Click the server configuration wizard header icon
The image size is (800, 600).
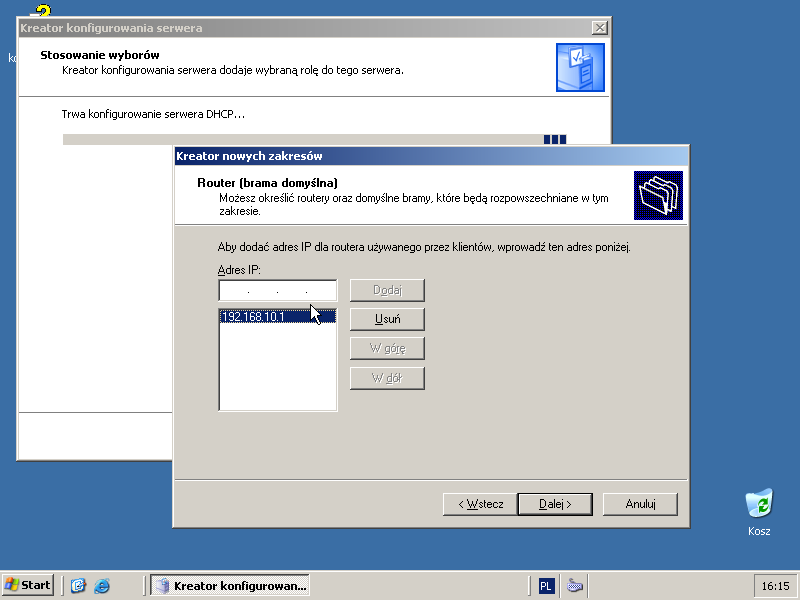coord(580,67)
